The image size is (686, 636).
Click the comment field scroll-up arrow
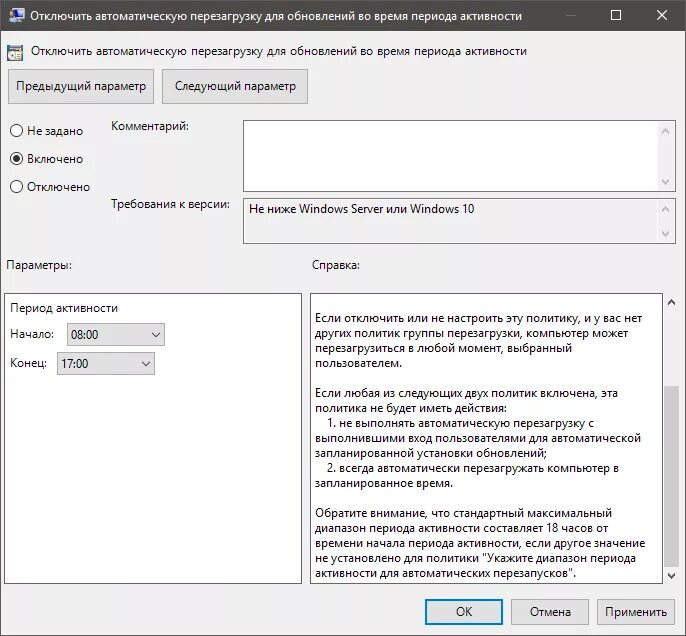coord(666,131)
